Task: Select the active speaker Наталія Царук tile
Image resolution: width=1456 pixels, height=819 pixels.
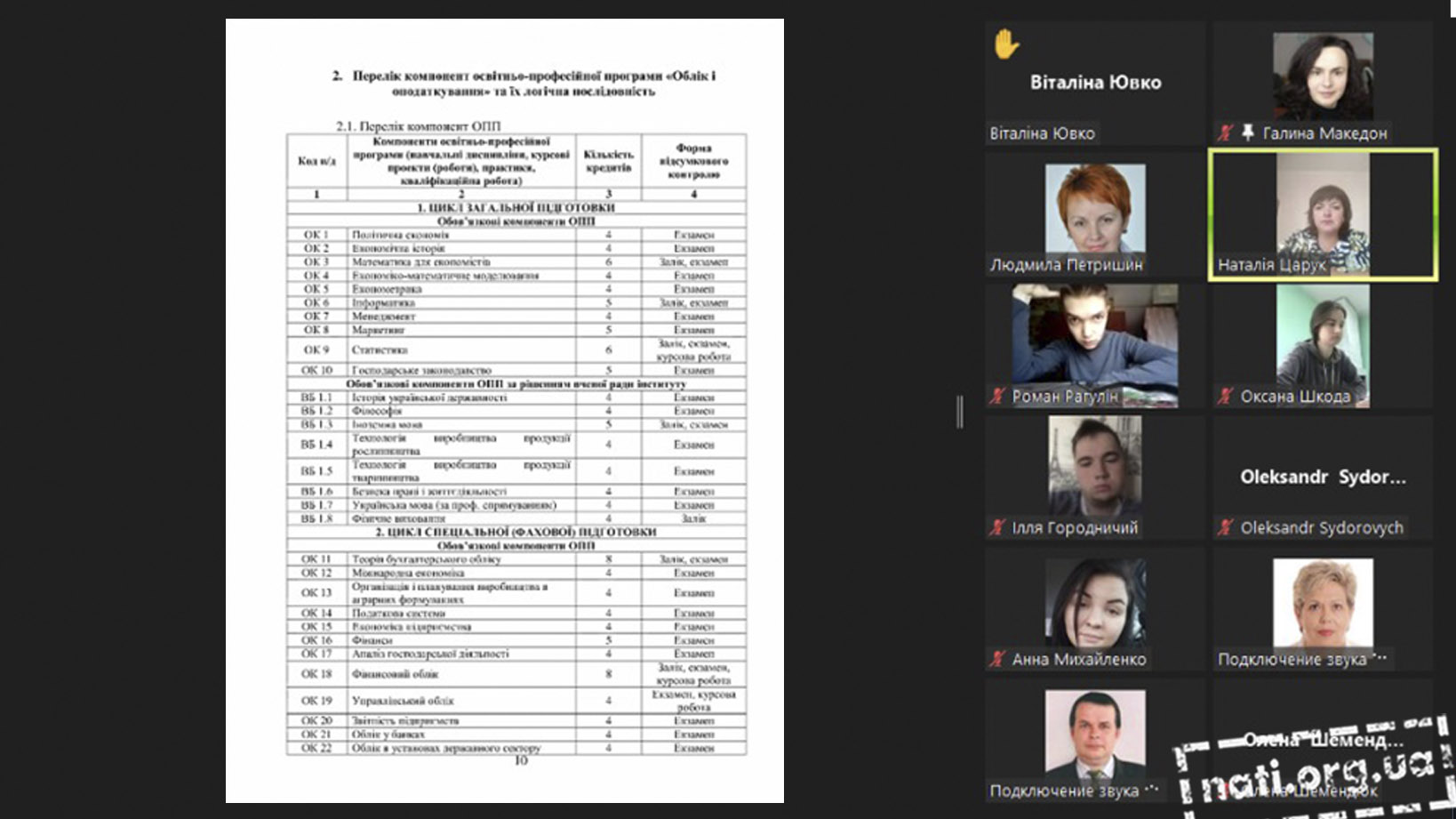Action: [x=1323, y=215]
